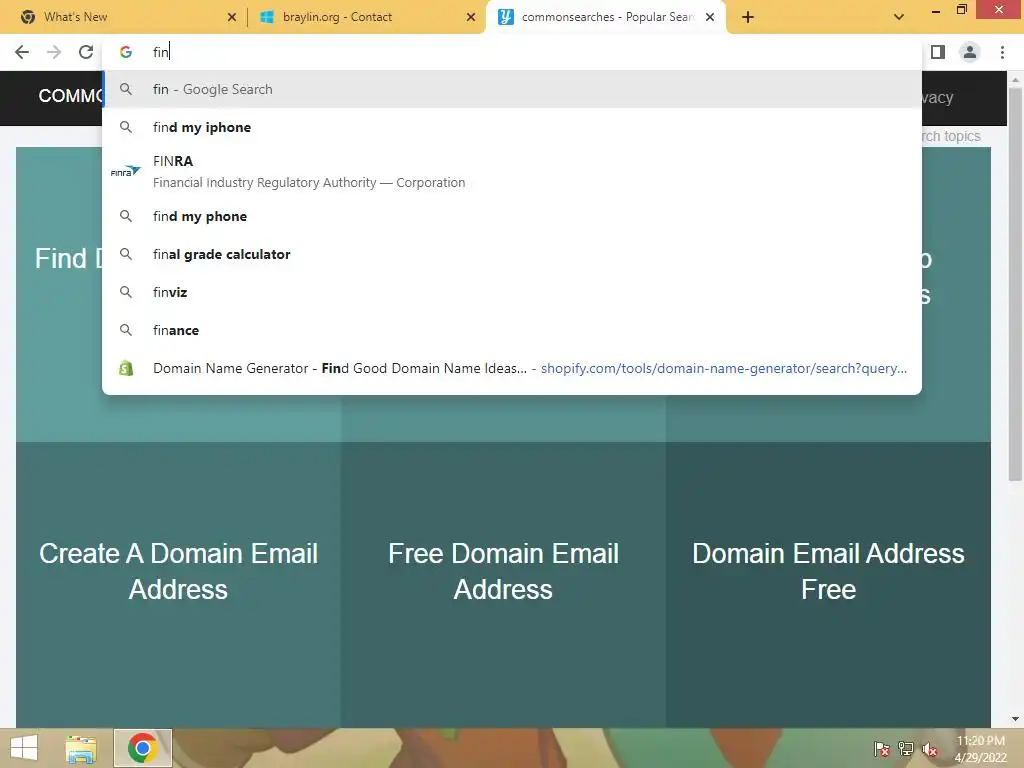Viewport: 1024px width, 768px height.
Task: Click the Google icon in address bar
Action: (x=126, y=52)
